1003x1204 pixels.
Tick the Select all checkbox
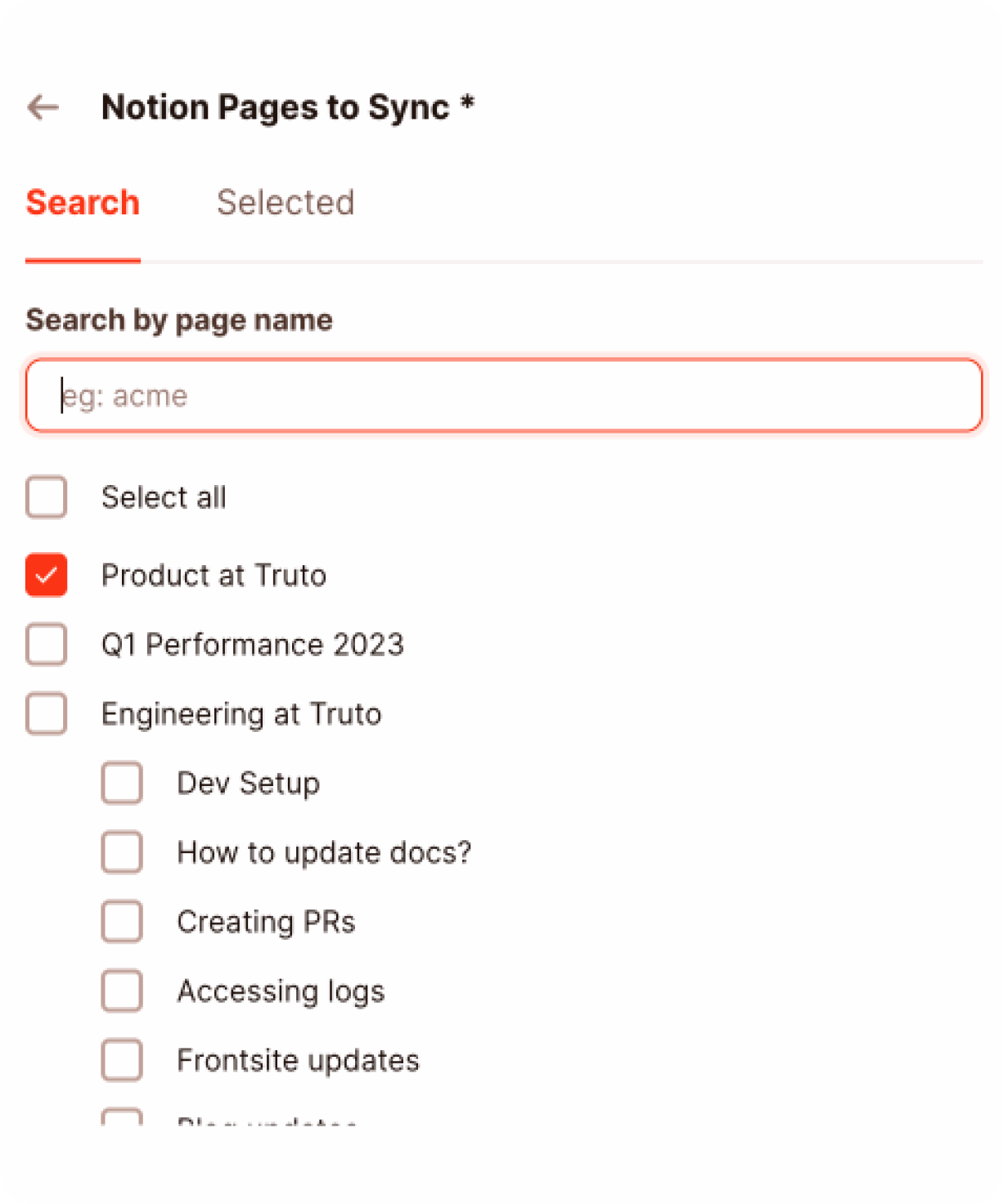pos(46,497)
